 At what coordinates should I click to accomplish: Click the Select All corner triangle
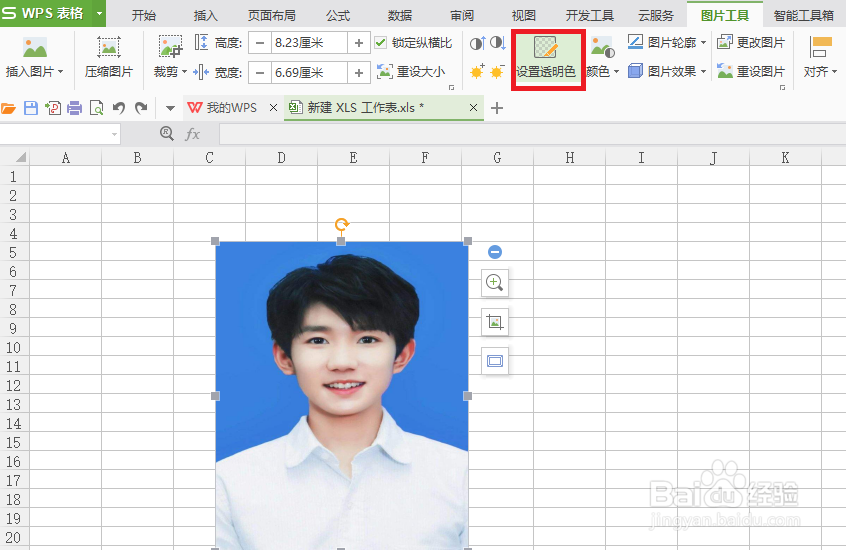click(21, 158)
